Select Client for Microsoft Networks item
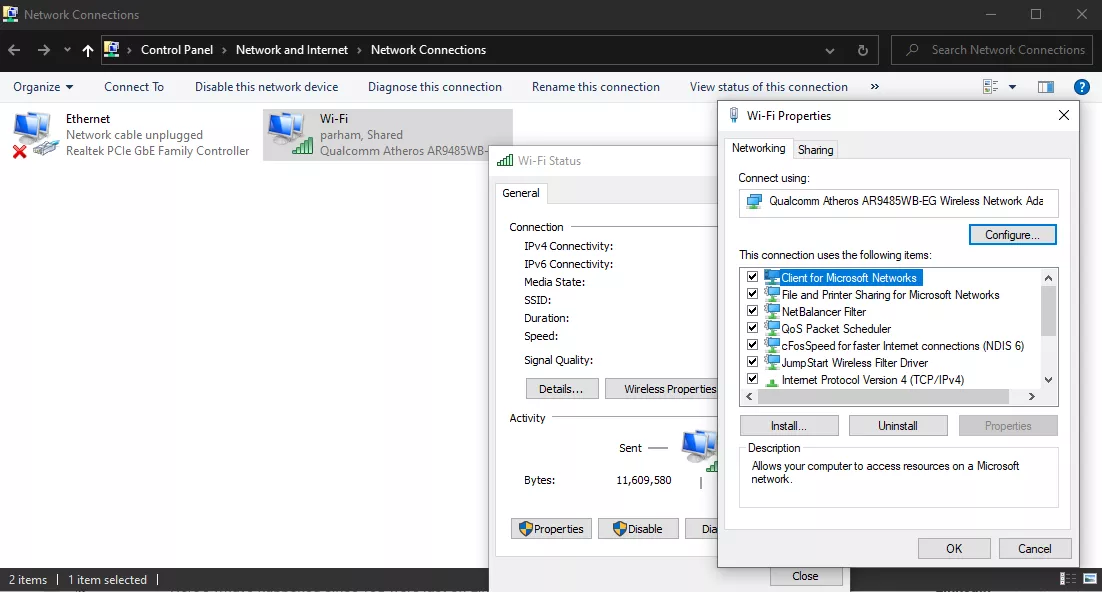This screenshot has height=592, width=1102. [849, 278]
